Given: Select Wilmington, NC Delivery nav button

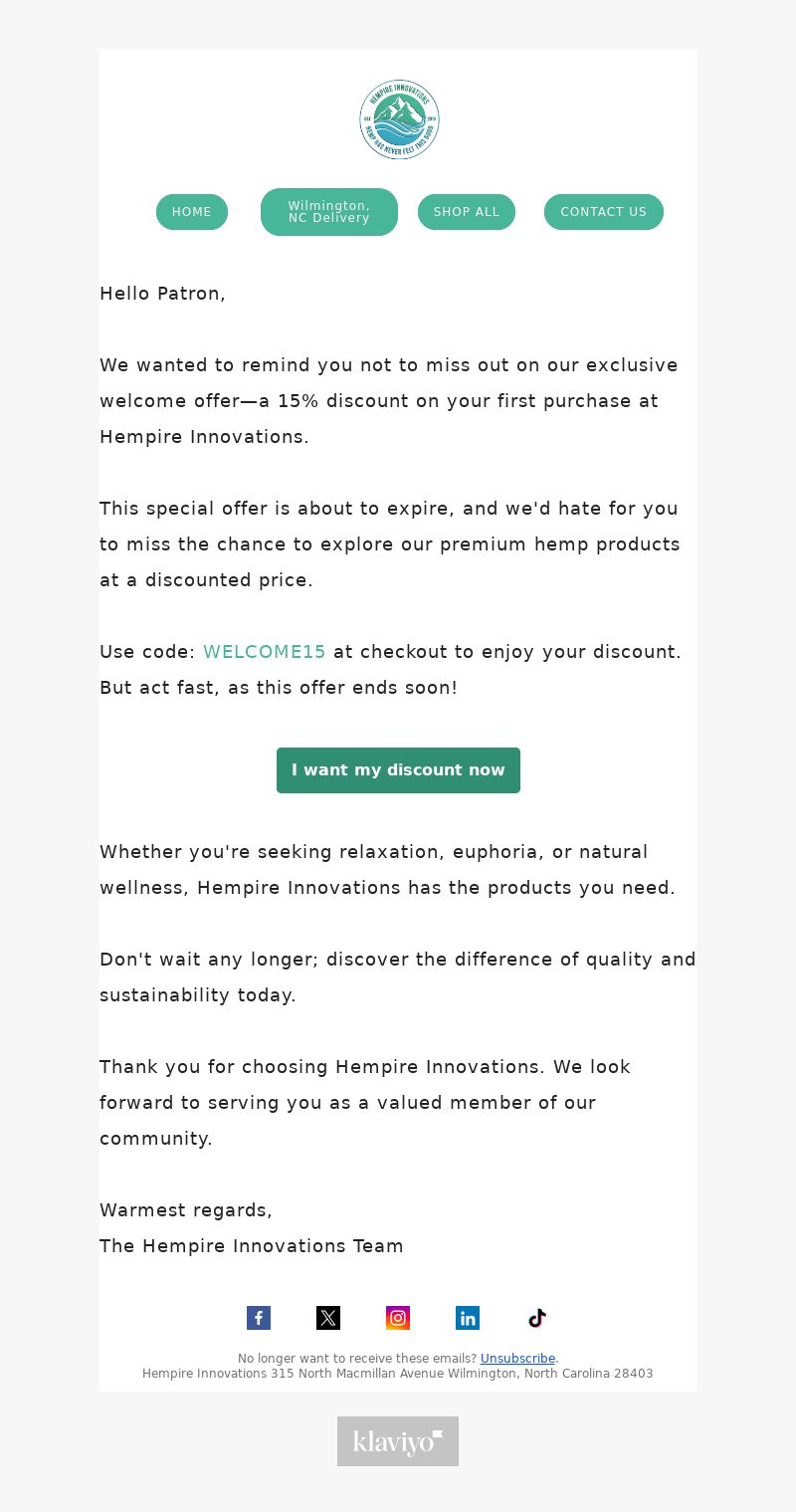Looking at the screenshot, I should click(329, 212).
